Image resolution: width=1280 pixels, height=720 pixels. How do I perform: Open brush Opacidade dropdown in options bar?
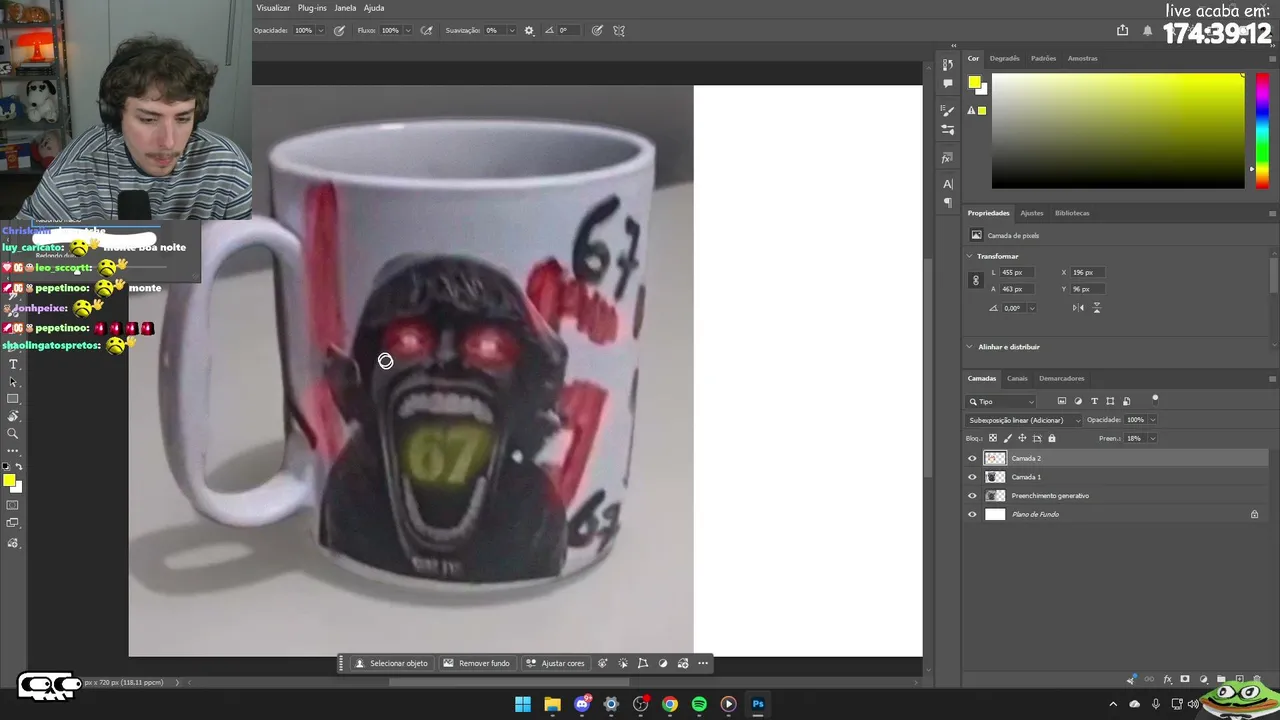click(320, 30)
